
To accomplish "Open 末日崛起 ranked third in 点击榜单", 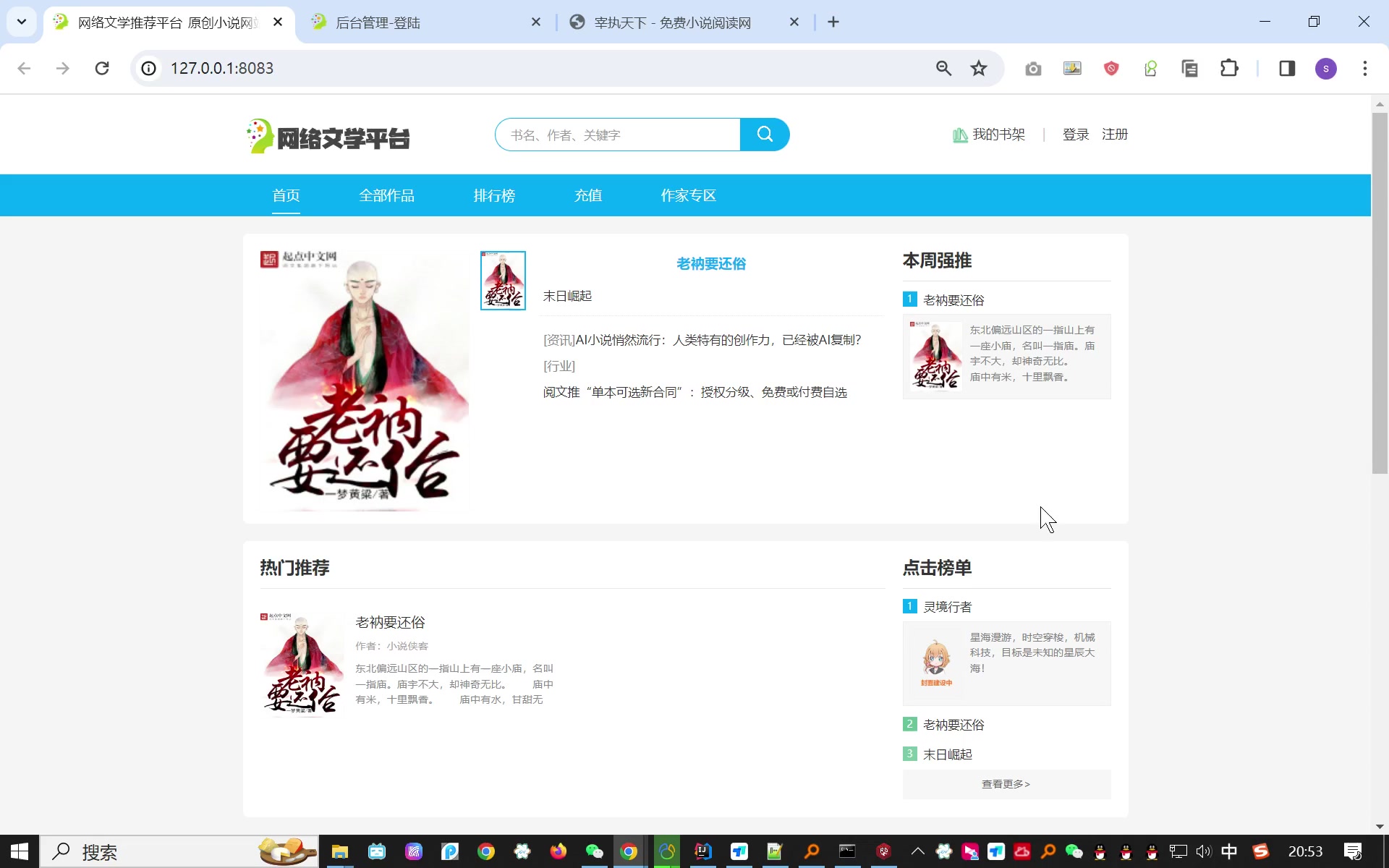I will click(x=948, y=754).
